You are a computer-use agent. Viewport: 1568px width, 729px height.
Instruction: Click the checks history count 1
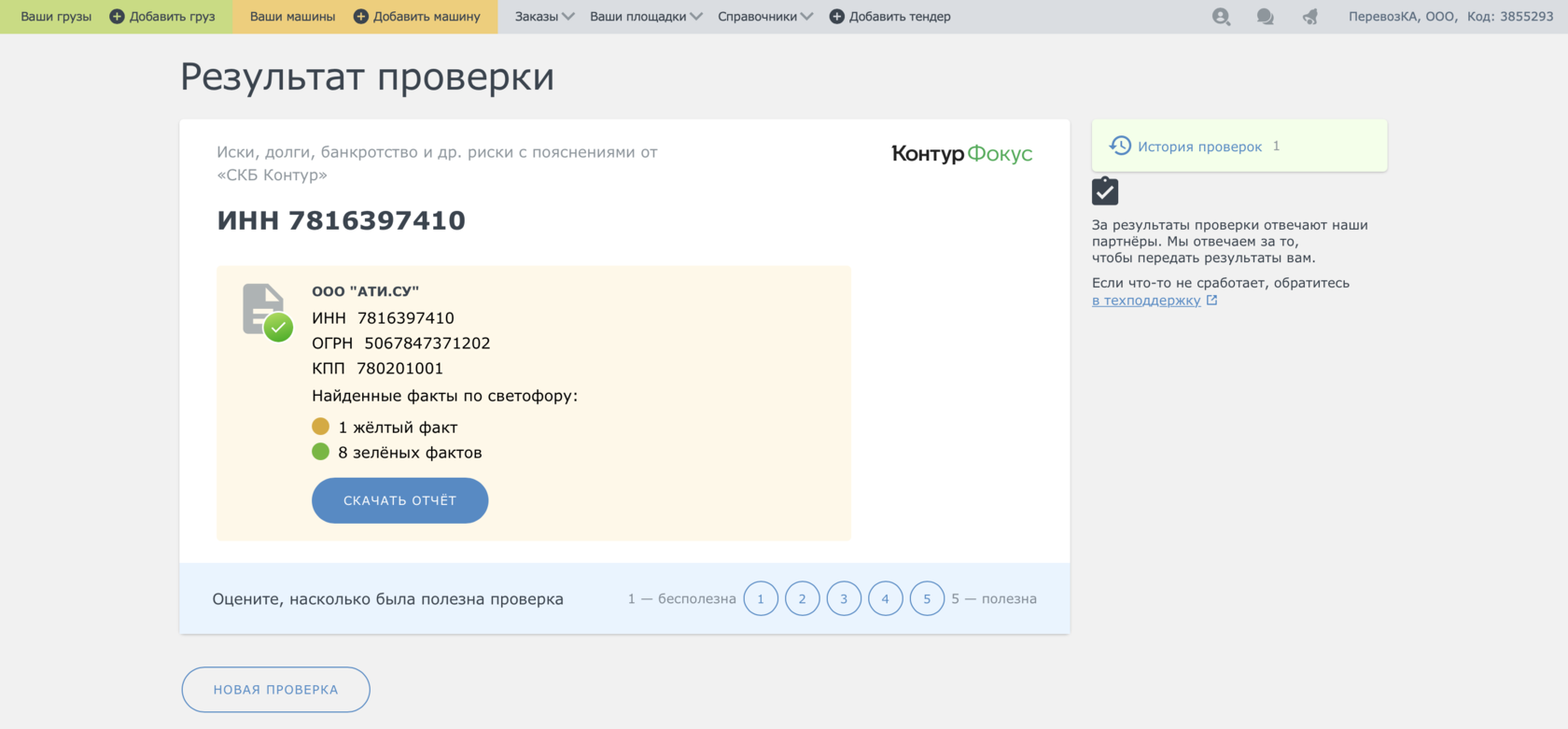pyautogui.click(x=1276, y=146)
